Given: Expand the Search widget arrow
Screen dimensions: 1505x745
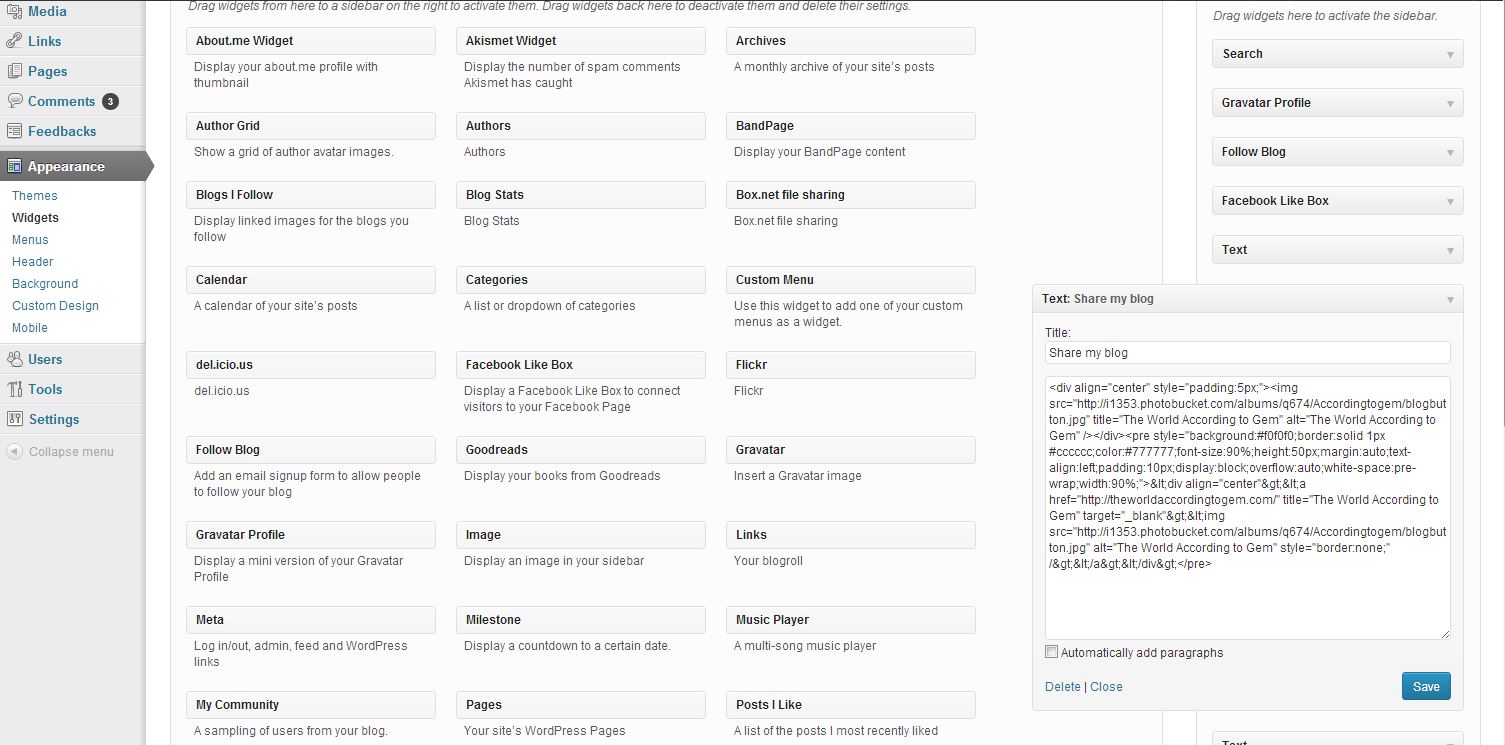Looking at the screenshot, I should (x=1450, y=55).
